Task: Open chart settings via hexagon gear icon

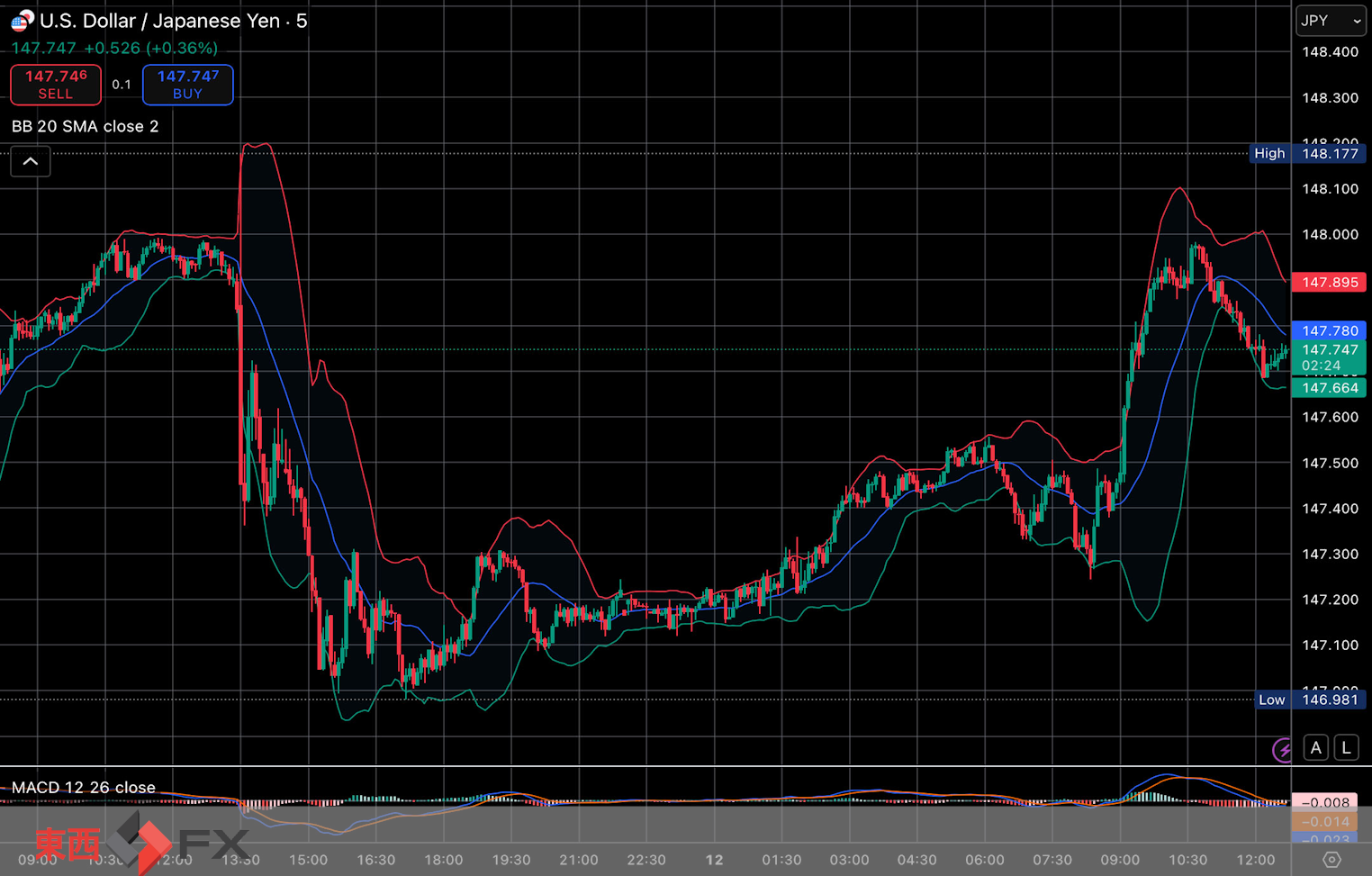Action: click(x=1331, y=860)
